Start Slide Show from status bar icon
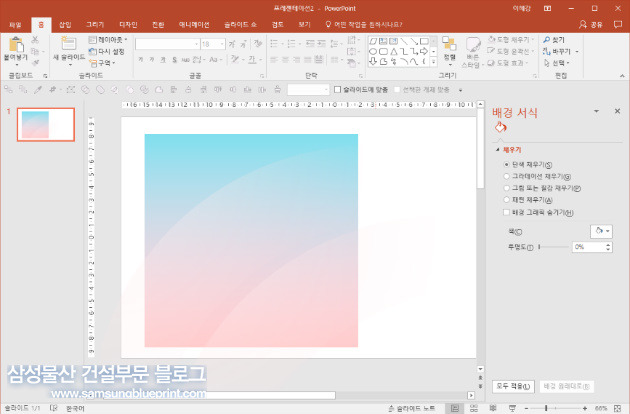Viewport: 630px width, 414px height. [x=512, y=408]
